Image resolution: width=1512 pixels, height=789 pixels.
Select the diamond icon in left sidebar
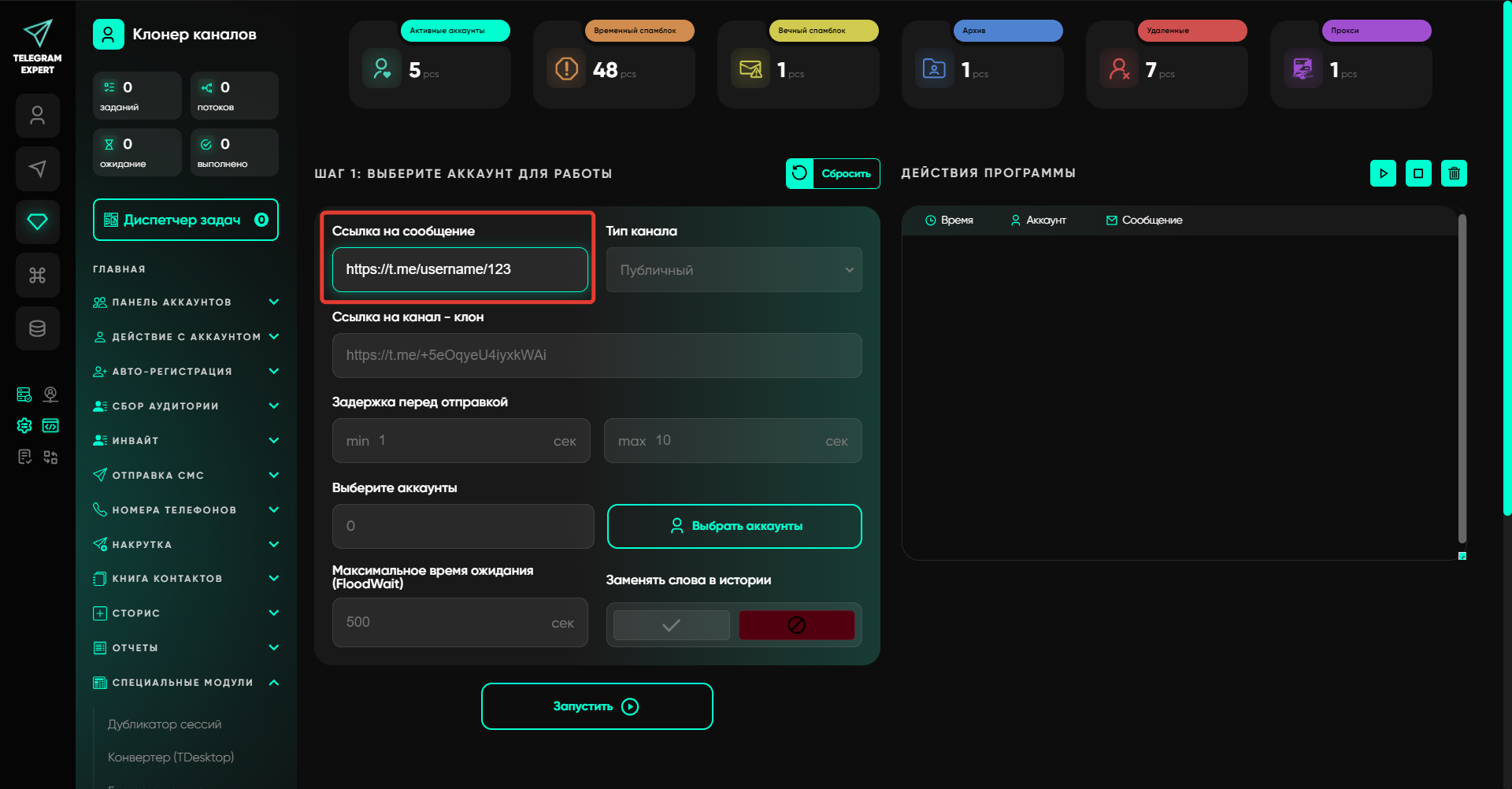click(x=37, y=222)
